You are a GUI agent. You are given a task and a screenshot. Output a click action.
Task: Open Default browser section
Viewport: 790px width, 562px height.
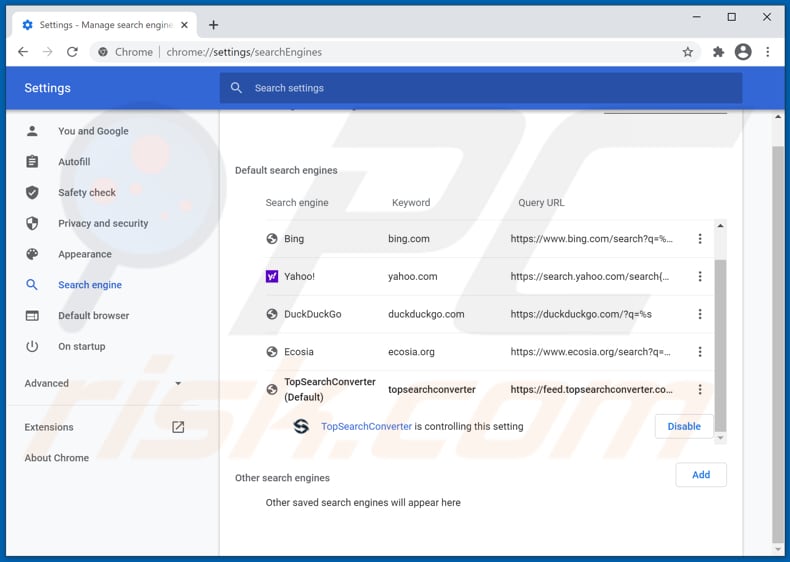click(x=94, y=316)
